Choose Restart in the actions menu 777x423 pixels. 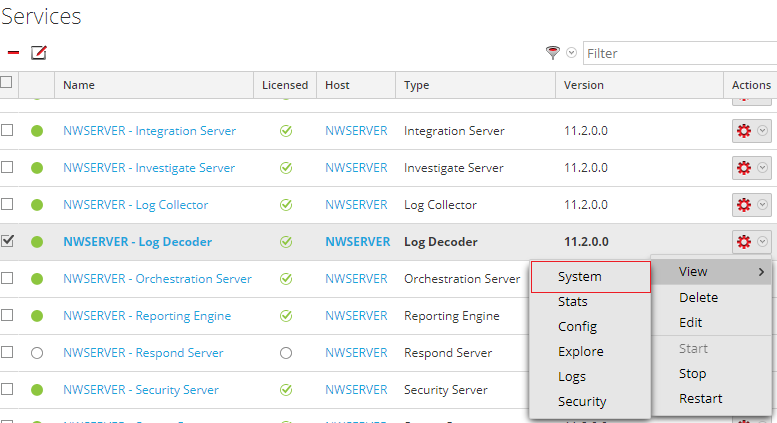700,398
